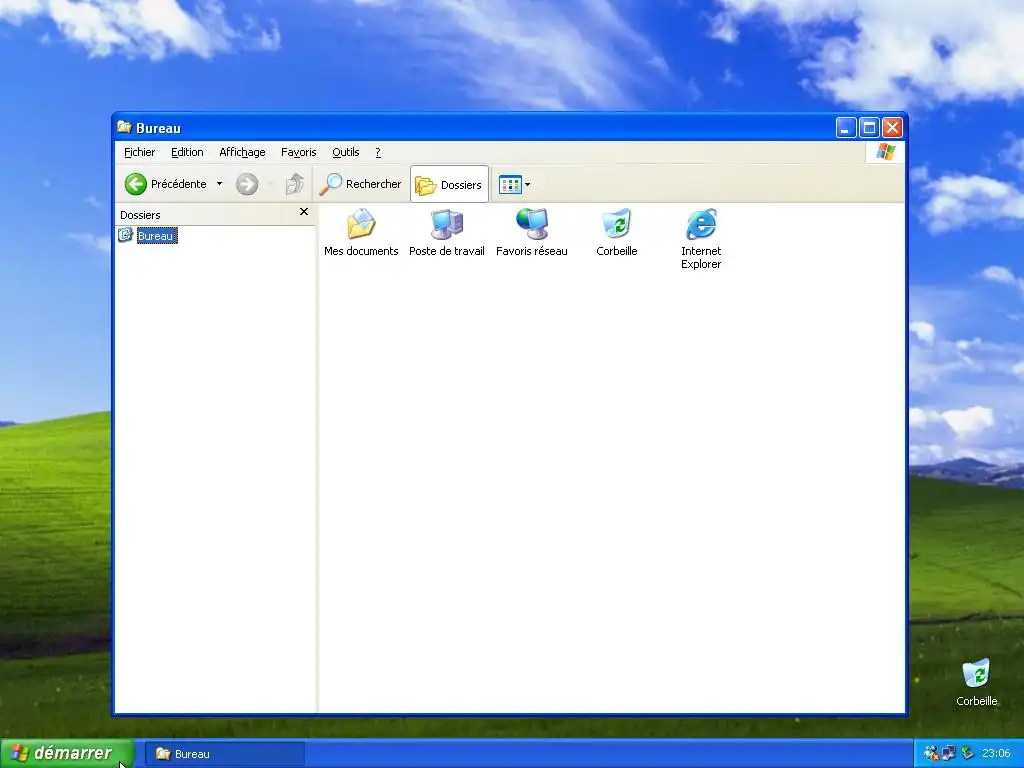Select the Internet Explorer icon
1024x768 pixels.
(701, 224)
